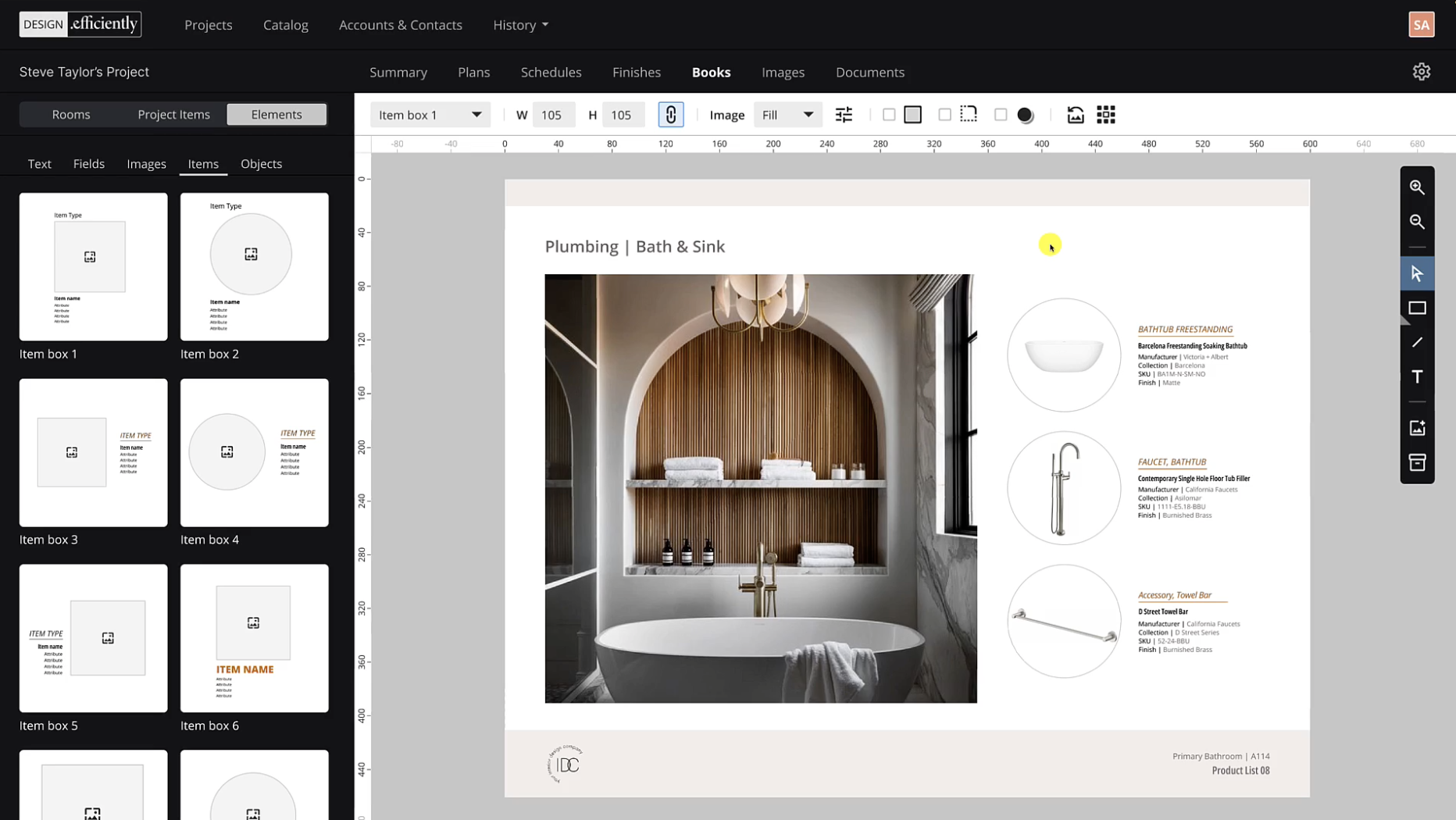This screenshot has width=1456, height=820.
Task: Click the BATHTUB FREESTANDING item title
Action: point(1185,330)
